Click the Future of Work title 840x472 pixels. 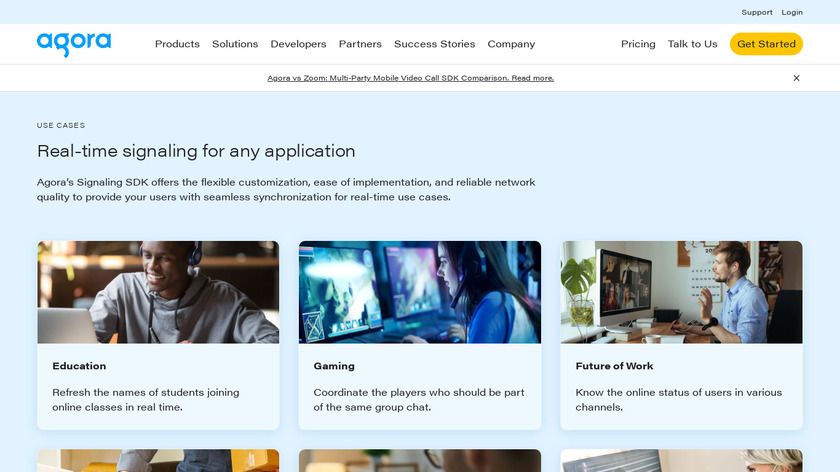tap(614, 366)
